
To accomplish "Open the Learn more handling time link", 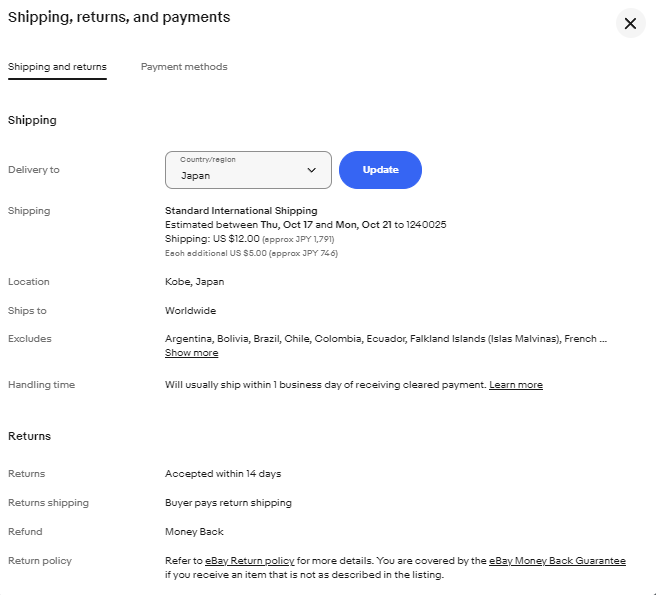I will tap(516, 385).
